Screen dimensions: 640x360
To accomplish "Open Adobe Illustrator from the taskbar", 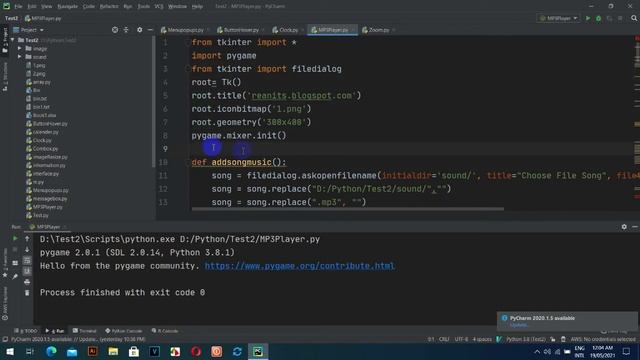I will [93, 351].
